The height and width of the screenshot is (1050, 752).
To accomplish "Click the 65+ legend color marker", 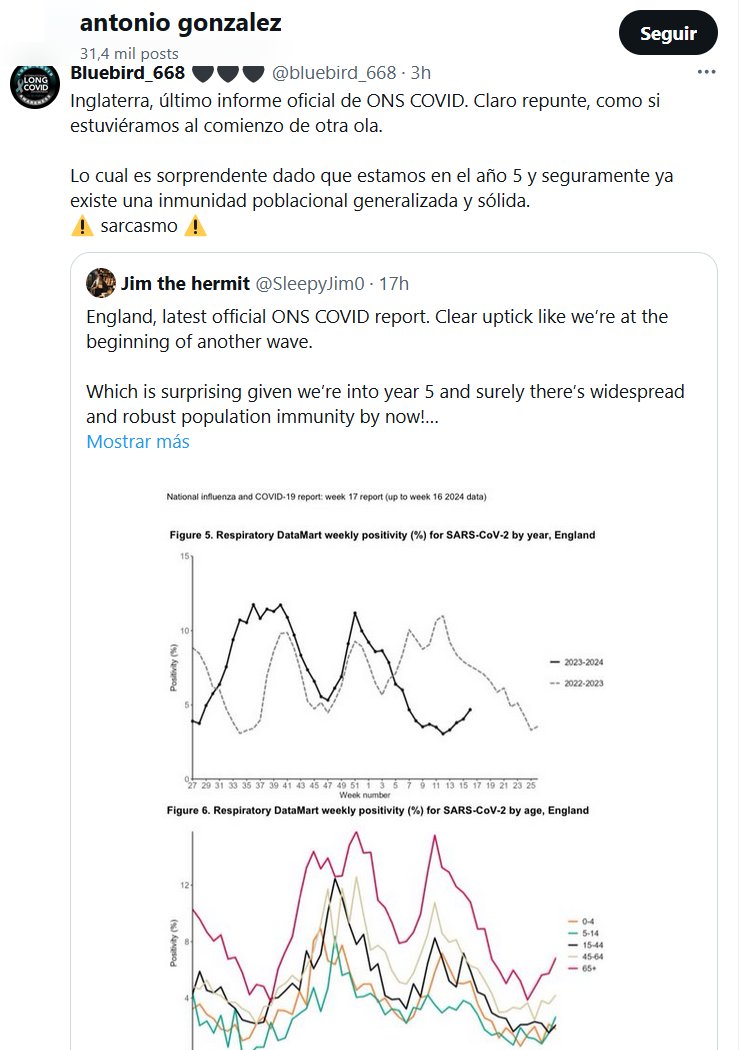I will pos(572,969).
